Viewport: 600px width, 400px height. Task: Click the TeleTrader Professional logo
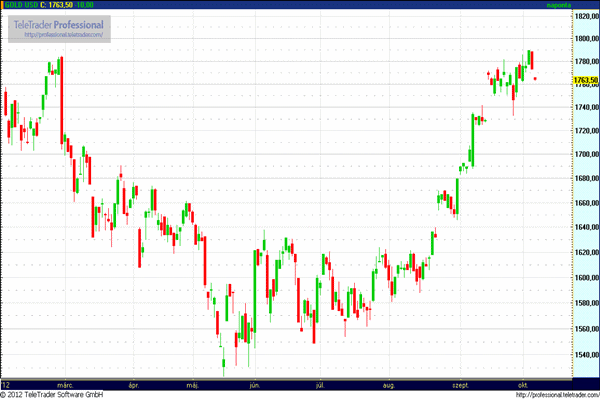pos(57,25)
